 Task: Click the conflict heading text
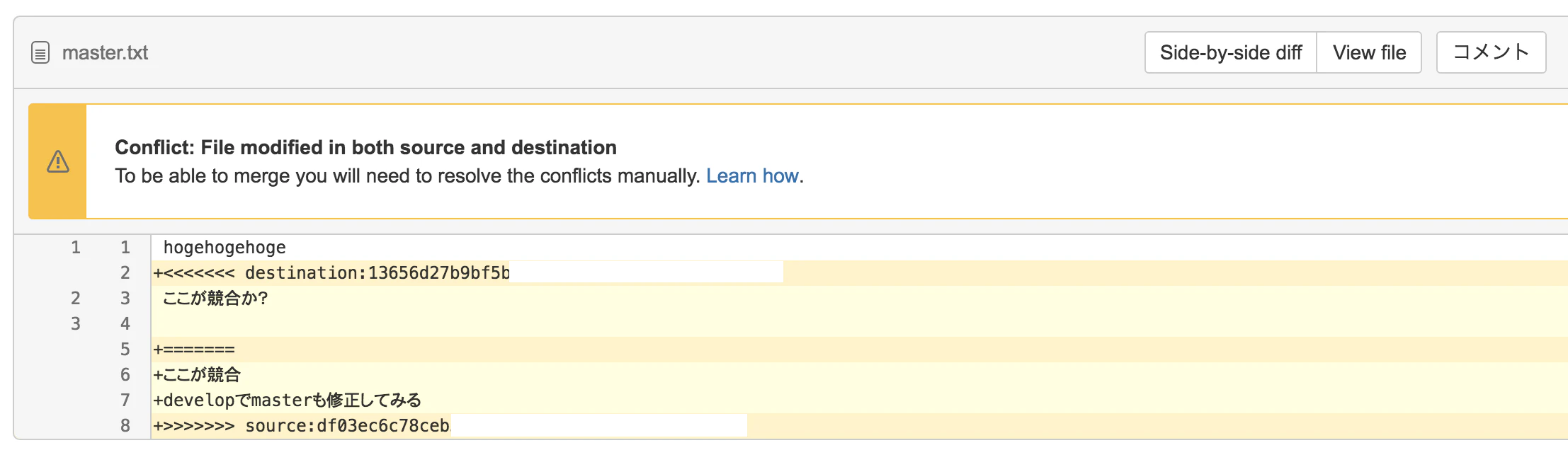click(x=365, y=147)
